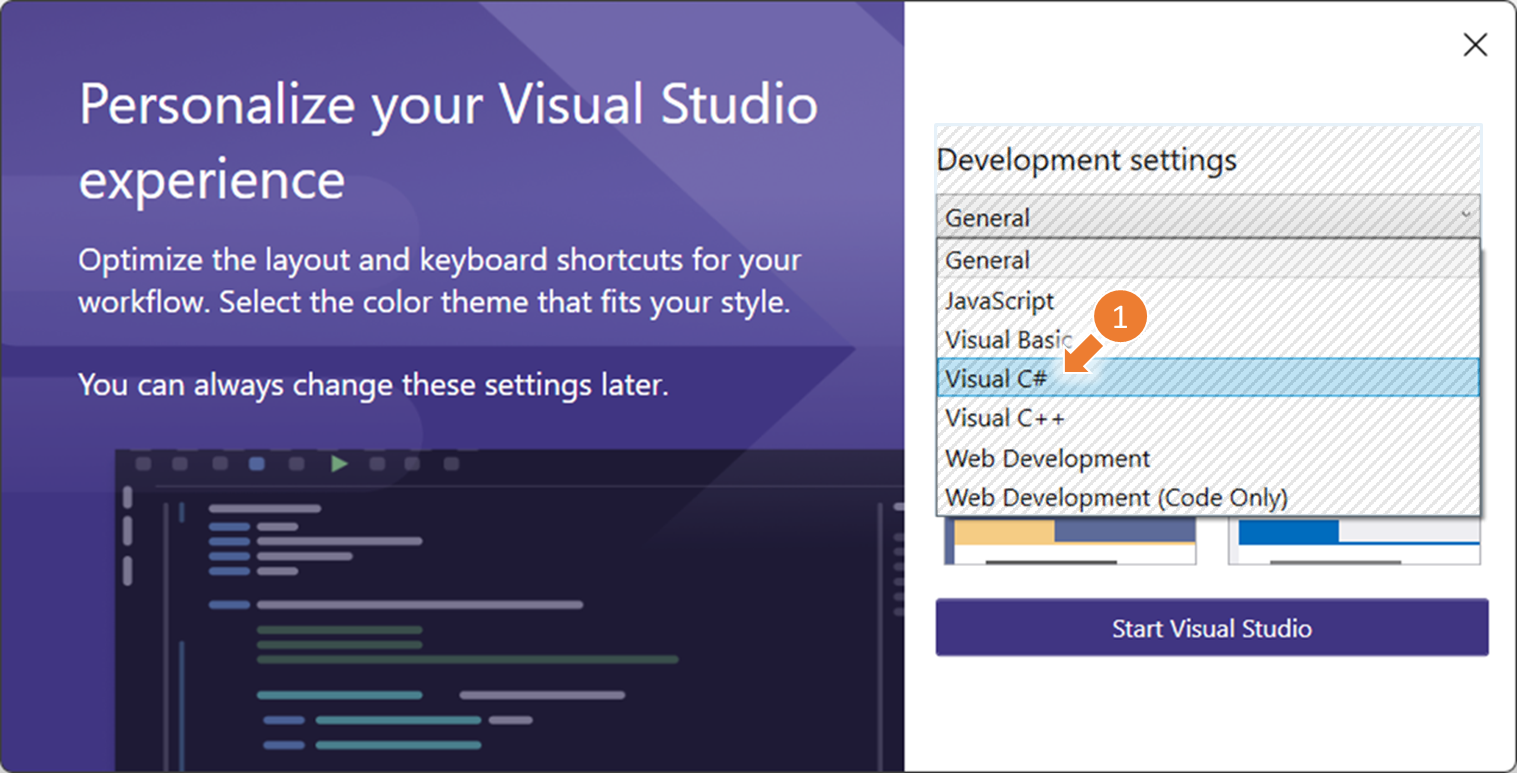Open the Development settings dropdown showing General

tap(1208, 217)
